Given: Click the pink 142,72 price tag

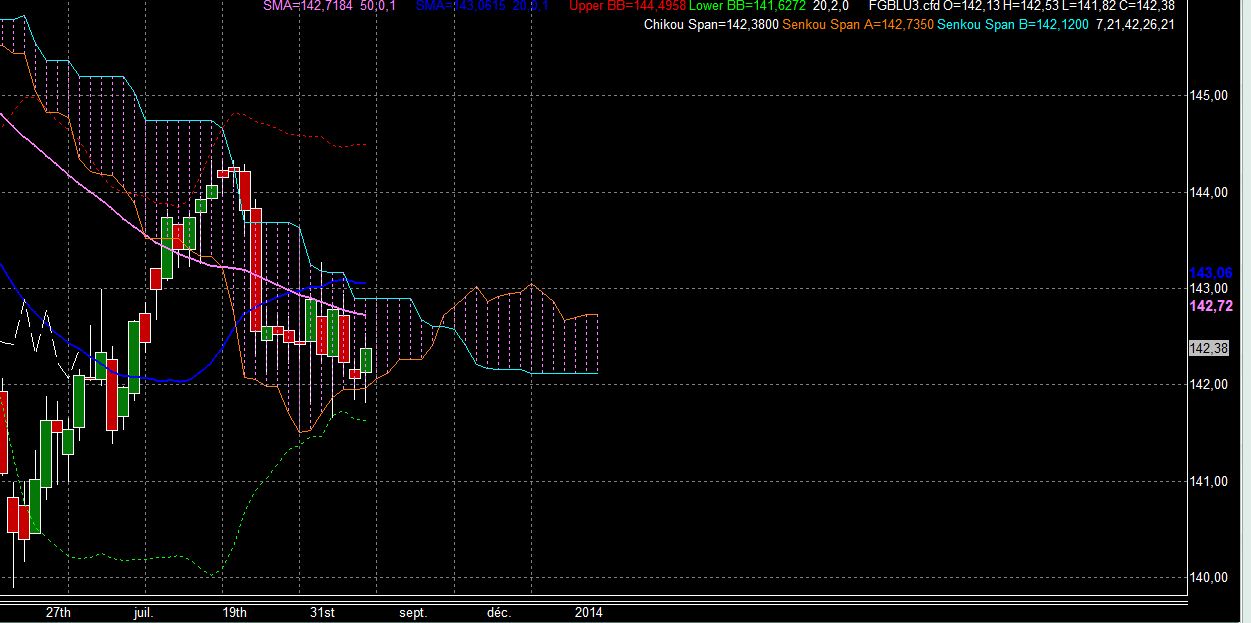Looking at the screenshot, I should point(1210,306).
